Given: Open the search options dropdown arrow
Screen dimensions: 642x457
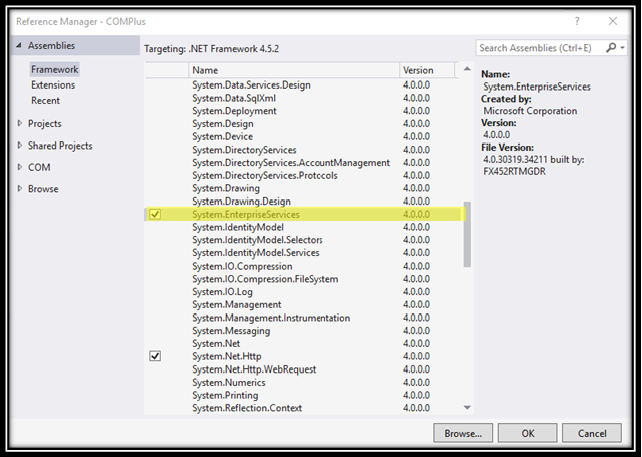Looking at the screenshot, I should [x=622, y=48].
